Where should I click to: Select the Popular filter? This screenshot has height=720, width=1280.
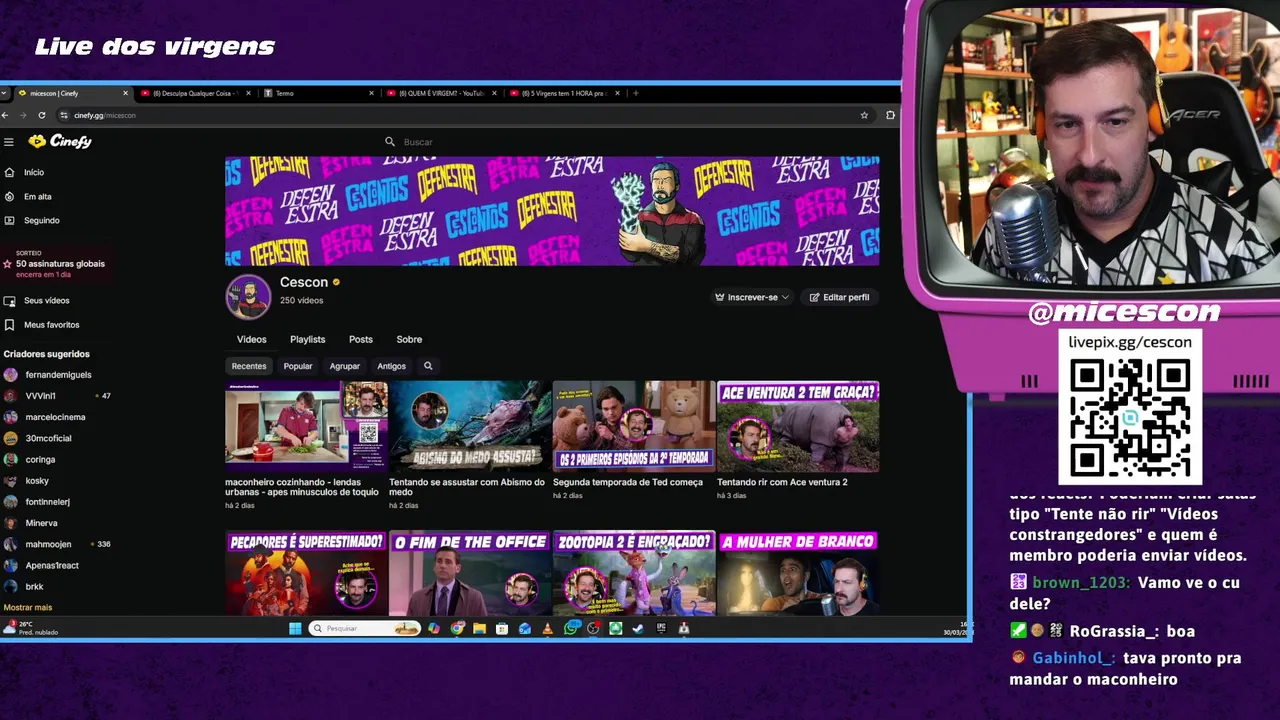point(298,366)
